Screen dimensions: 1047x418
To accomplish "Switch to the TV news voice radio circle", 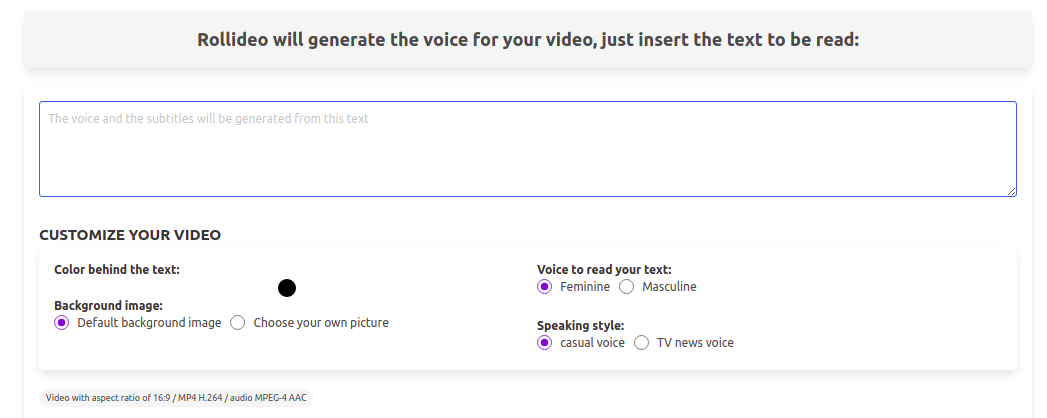I will click(642, 343).
